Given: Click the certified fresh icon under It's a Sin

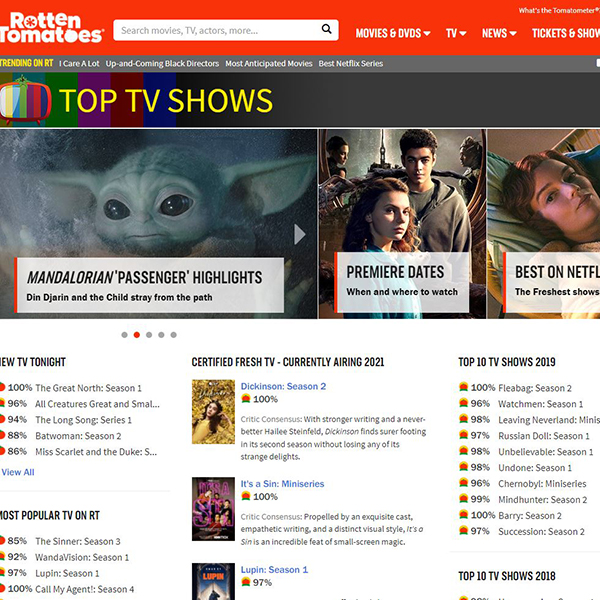Looking at the screenshot, I should tap(246, 496).
